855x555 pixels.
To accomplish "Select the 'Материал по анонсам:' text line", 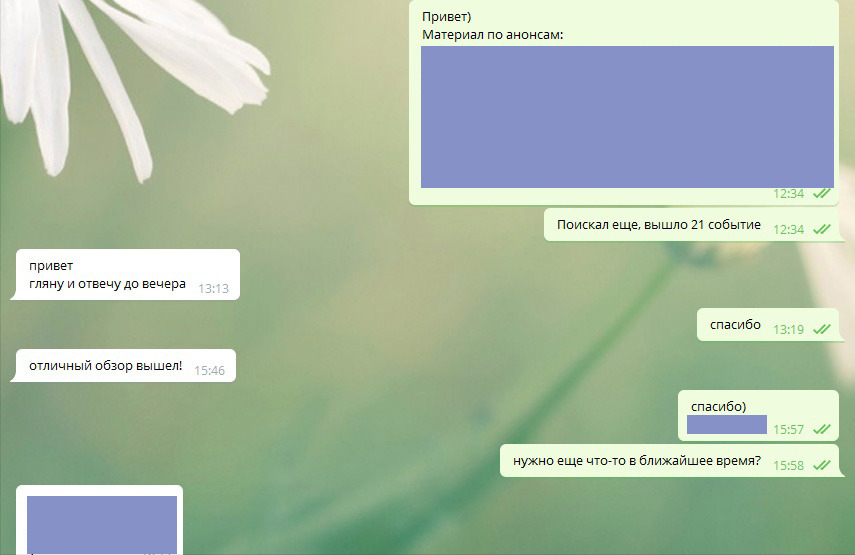I will coord(492,35).
